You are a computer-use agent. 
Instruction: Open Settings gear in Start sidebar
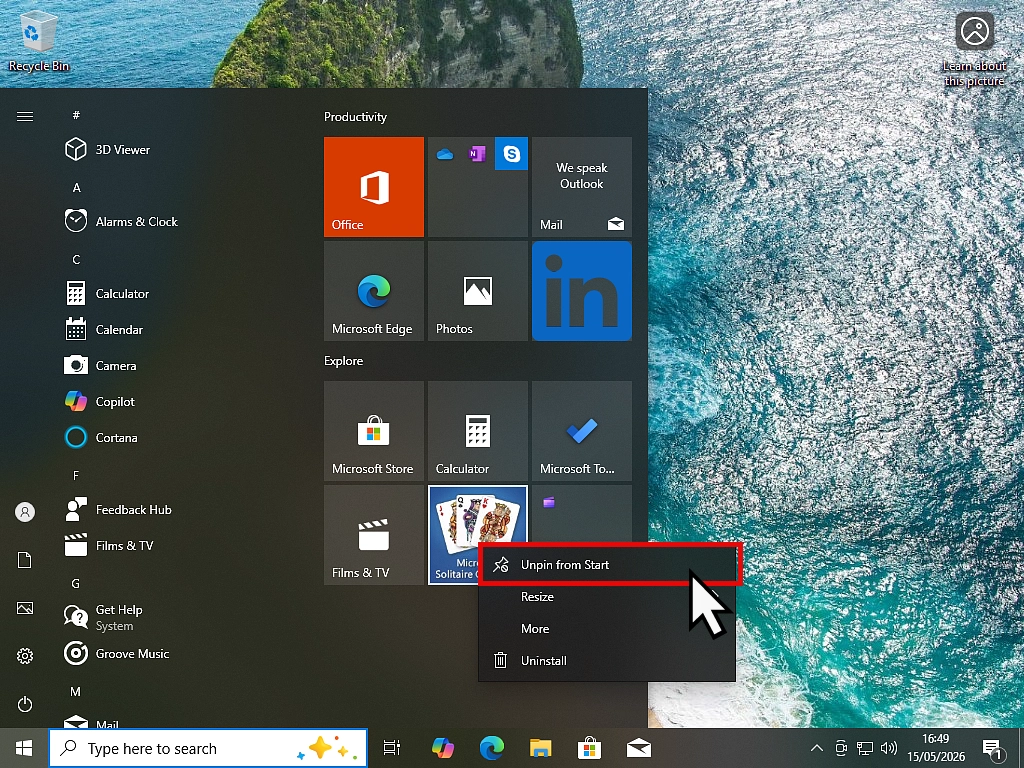pyautogui.click(x=25, y=656)
